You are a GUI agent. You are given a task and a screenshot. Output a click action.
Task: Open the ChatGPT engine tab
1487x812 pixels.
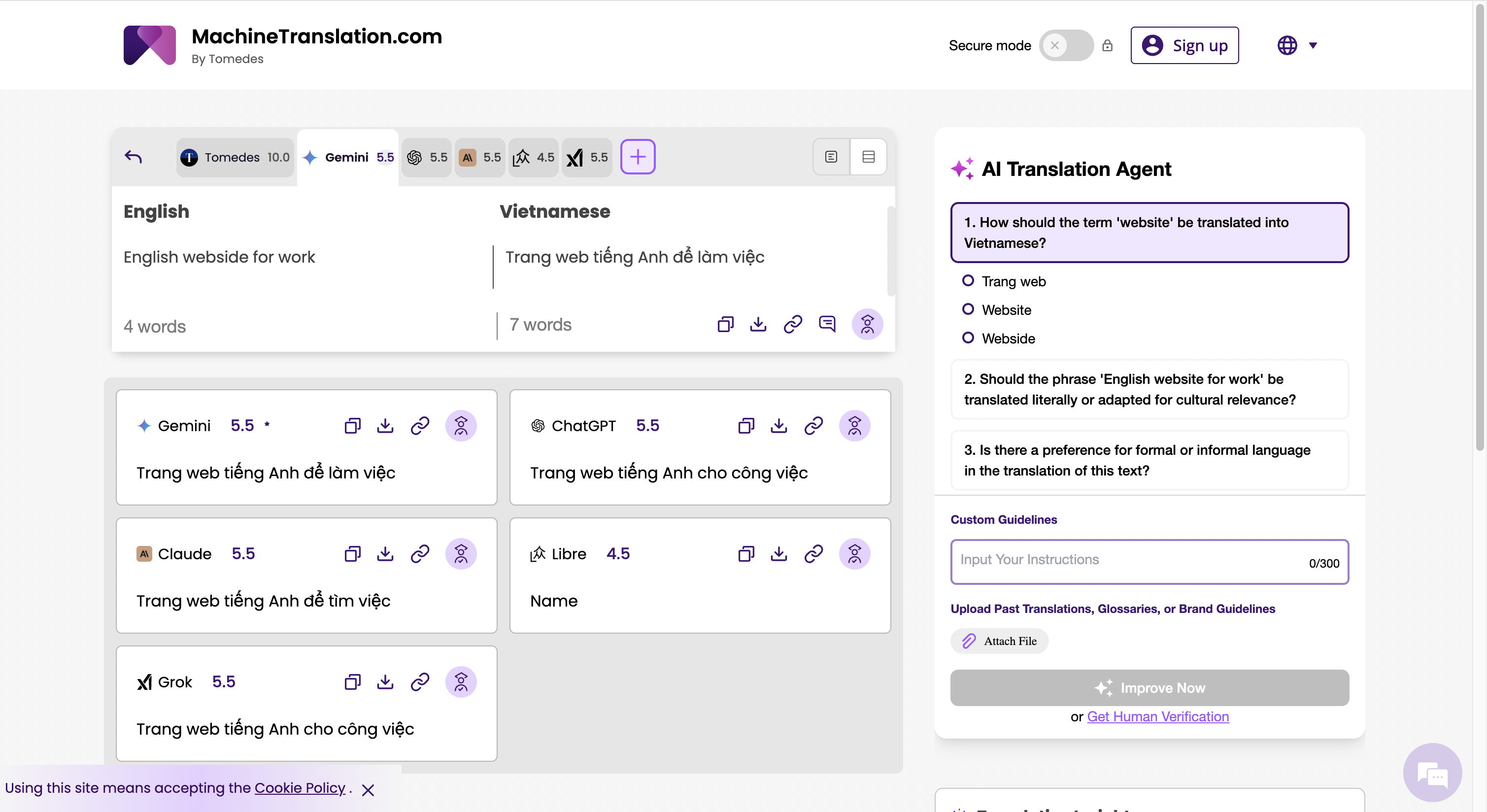(x=427, y=157)
